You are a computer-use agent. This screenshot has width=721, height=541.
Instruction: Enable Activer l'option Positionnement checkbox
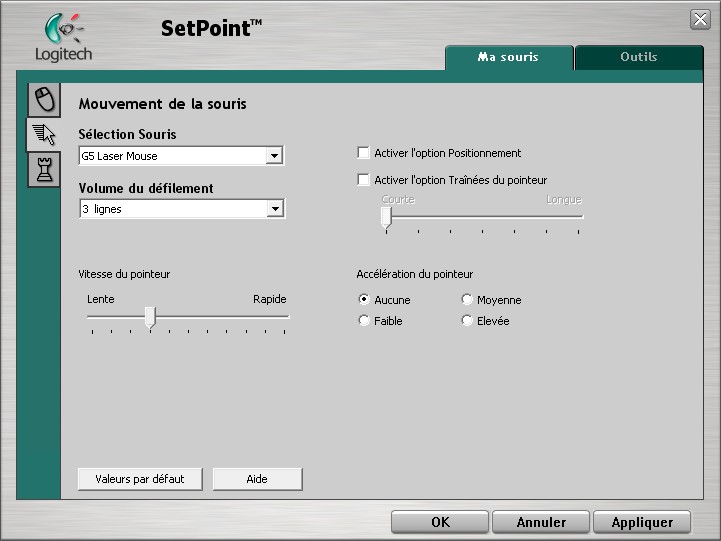[x=363, y=153]
